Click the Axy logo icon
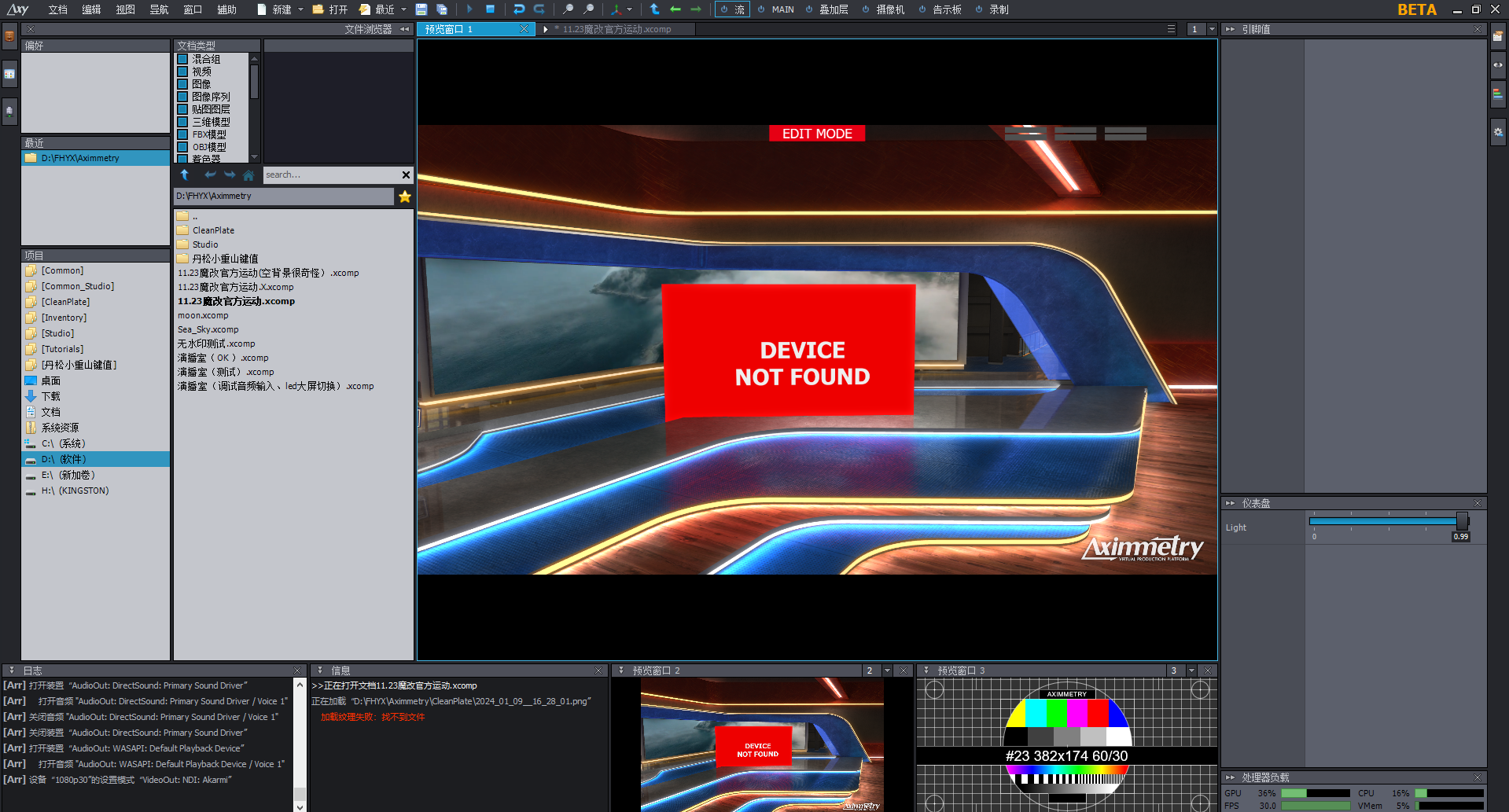The height and width of the screenshot is (812, 1509). (x=17, y=9)
